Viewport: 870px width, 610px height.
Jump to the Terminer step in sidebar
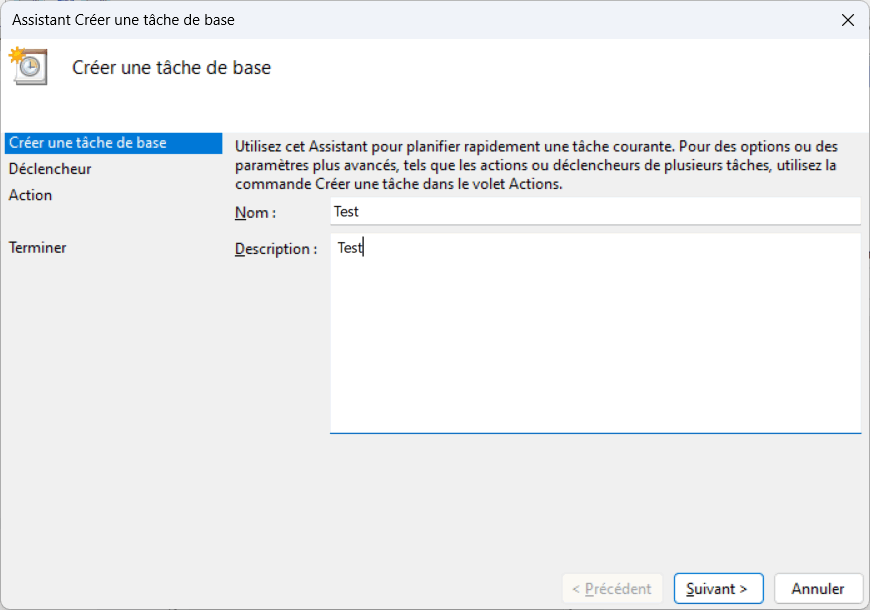(x=38, y=247)
